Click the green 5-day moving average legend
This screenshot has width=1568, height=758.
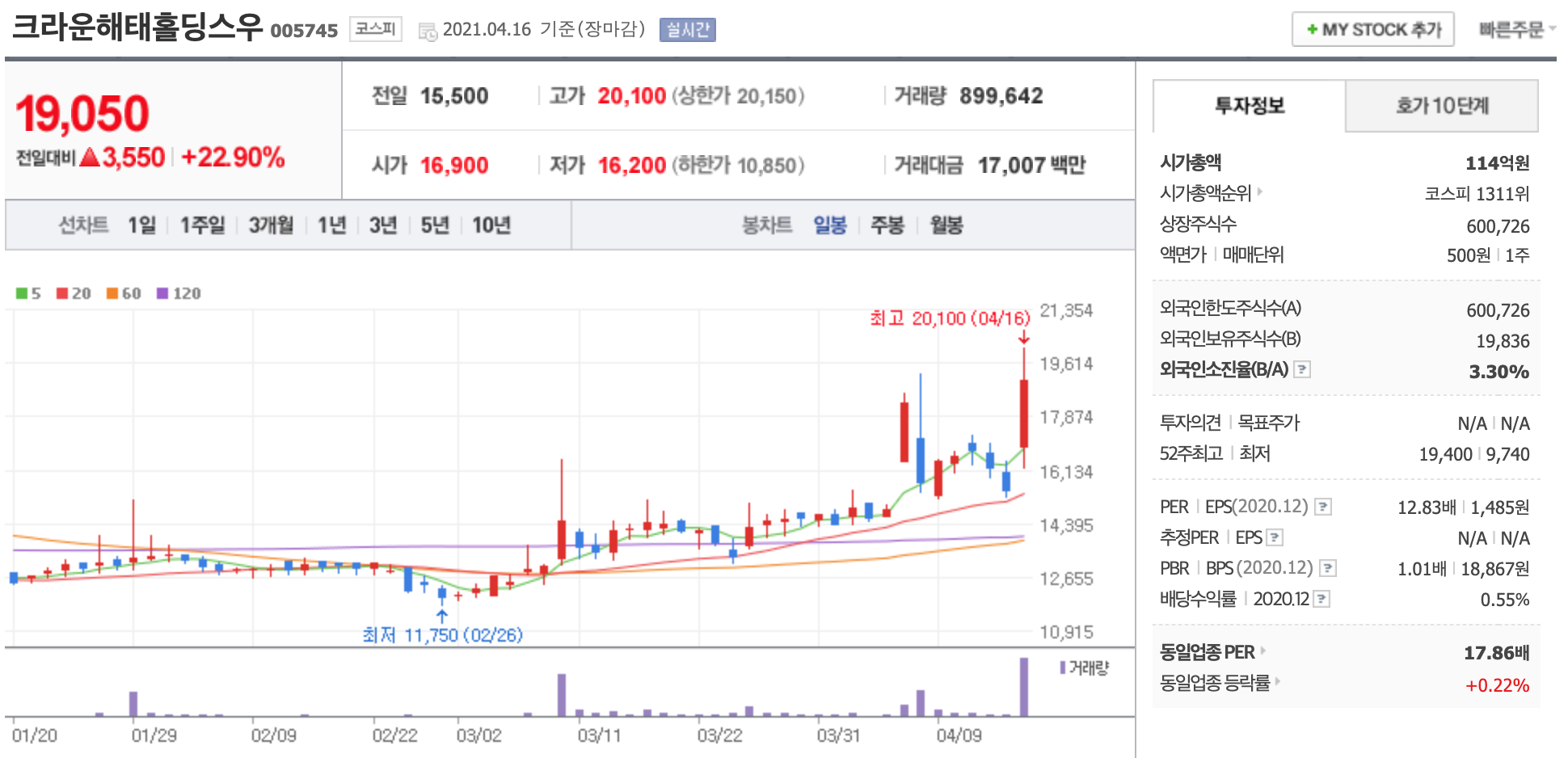point(28,293)
